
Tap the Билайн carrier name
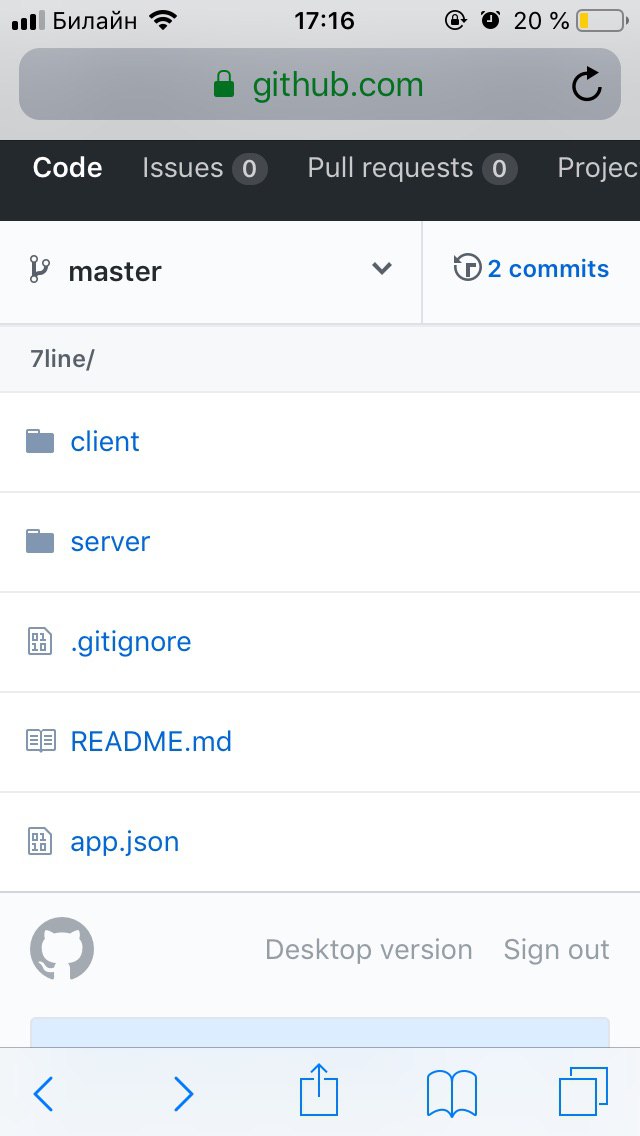click(x=95, y=20)
